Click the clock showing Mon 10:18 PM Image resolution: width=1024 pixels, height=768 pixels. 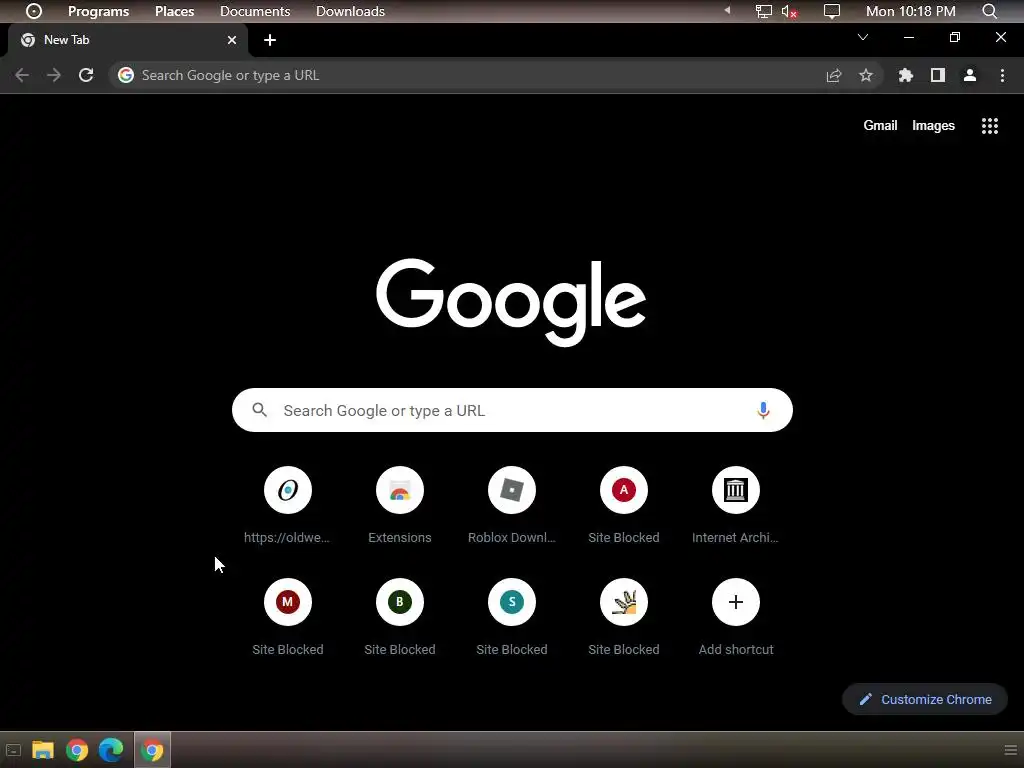tap(910, 11)
